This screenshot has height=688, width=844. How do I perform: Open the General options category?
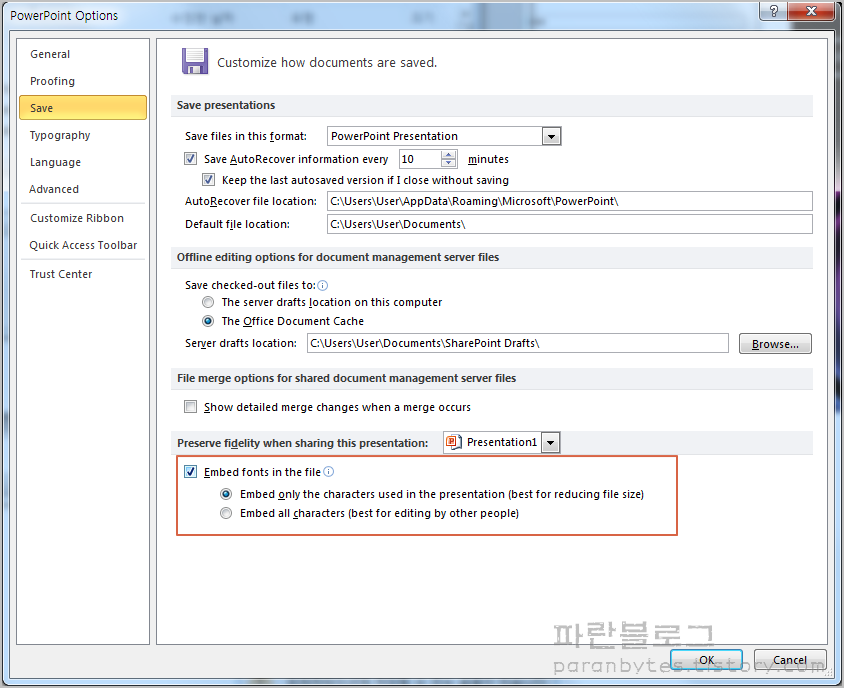click(83, 54)
